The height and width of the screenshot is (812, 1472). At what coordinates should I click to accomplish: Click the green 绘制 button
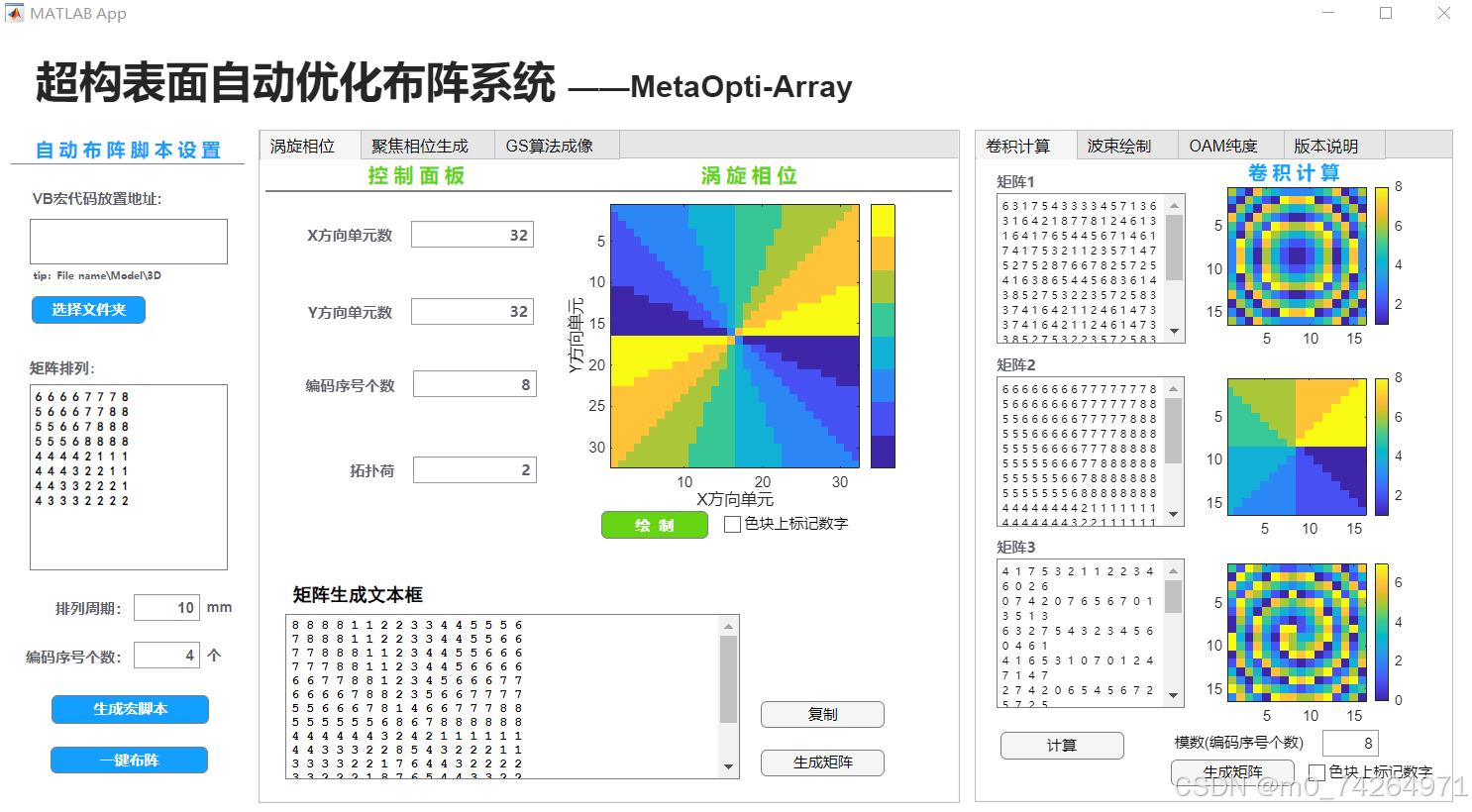(654, 525)
